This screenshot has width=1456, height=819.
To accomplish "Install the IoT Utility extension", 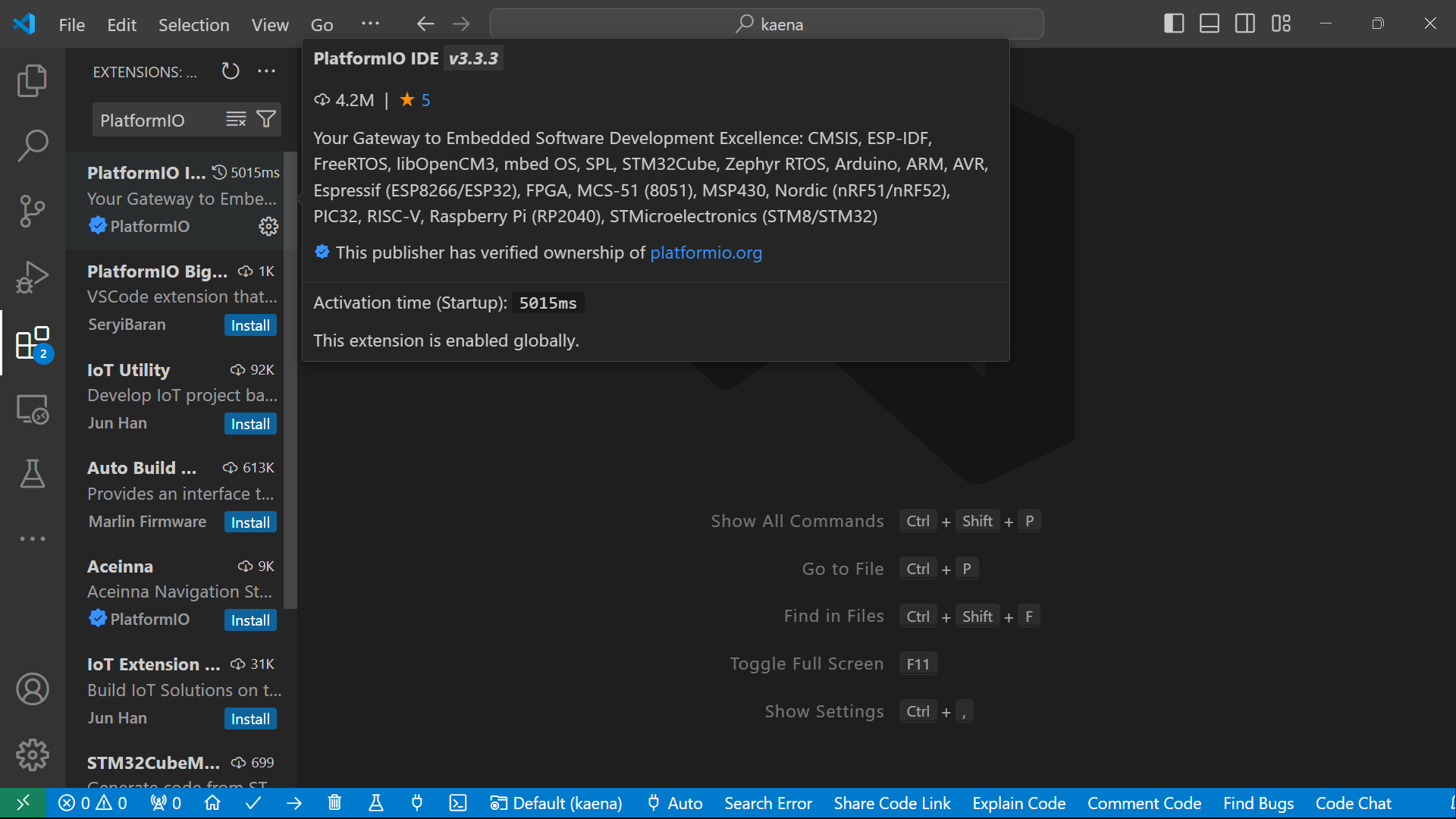I will pos(250,424).
